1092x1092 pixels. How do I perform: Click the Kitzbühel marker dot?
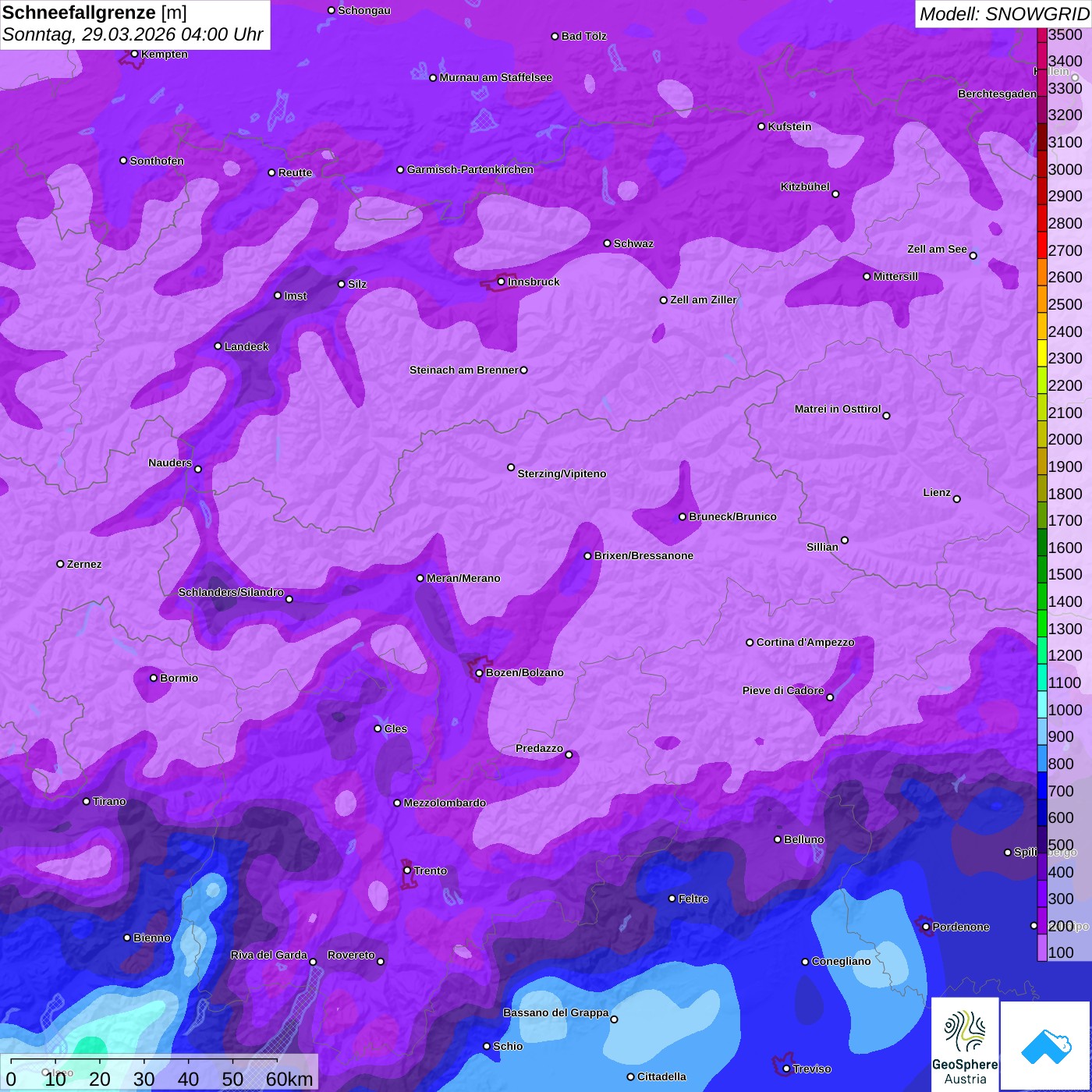pos(835,194)
